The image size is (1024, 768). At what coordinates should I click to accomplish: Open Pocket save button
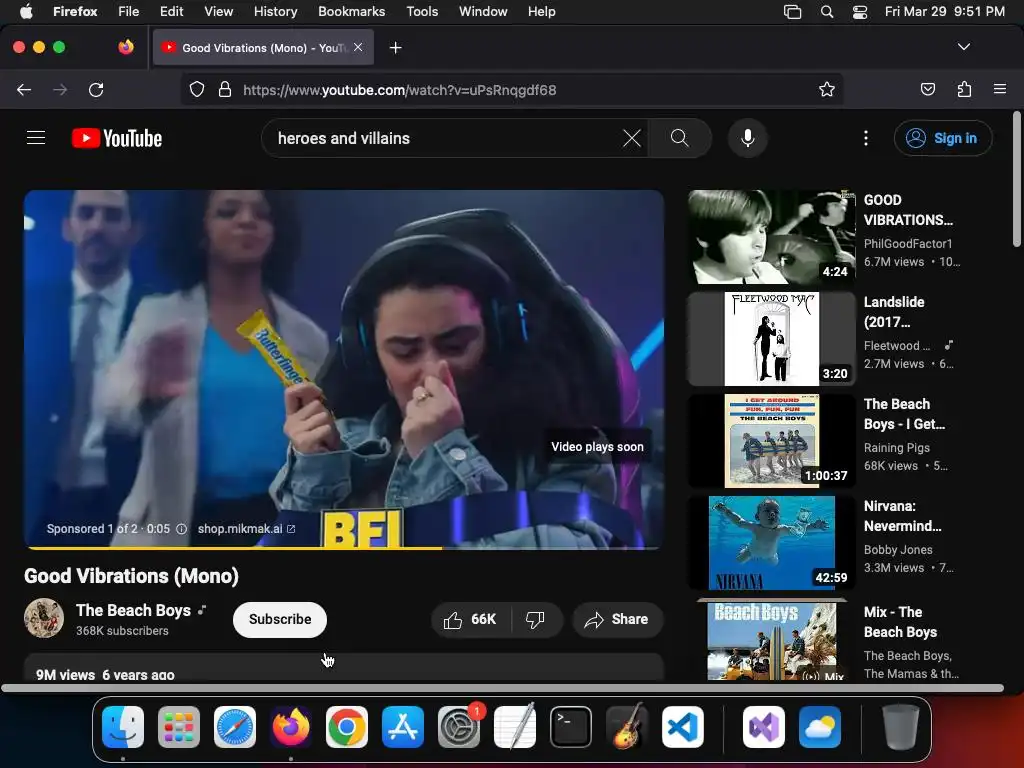pos(927,89)
